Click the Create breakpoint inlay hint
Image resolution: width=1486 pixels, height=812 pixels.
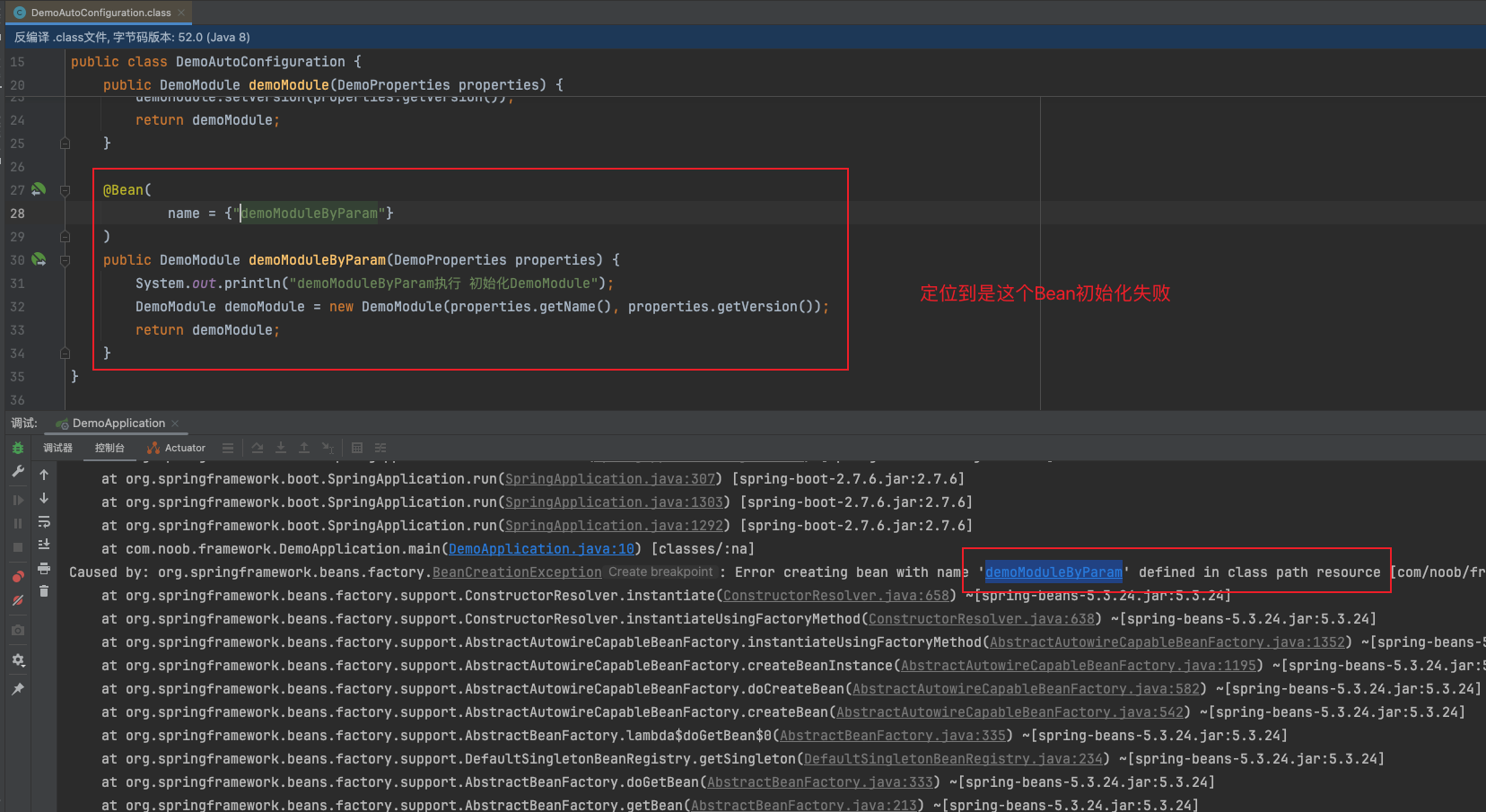coord(660,572)
